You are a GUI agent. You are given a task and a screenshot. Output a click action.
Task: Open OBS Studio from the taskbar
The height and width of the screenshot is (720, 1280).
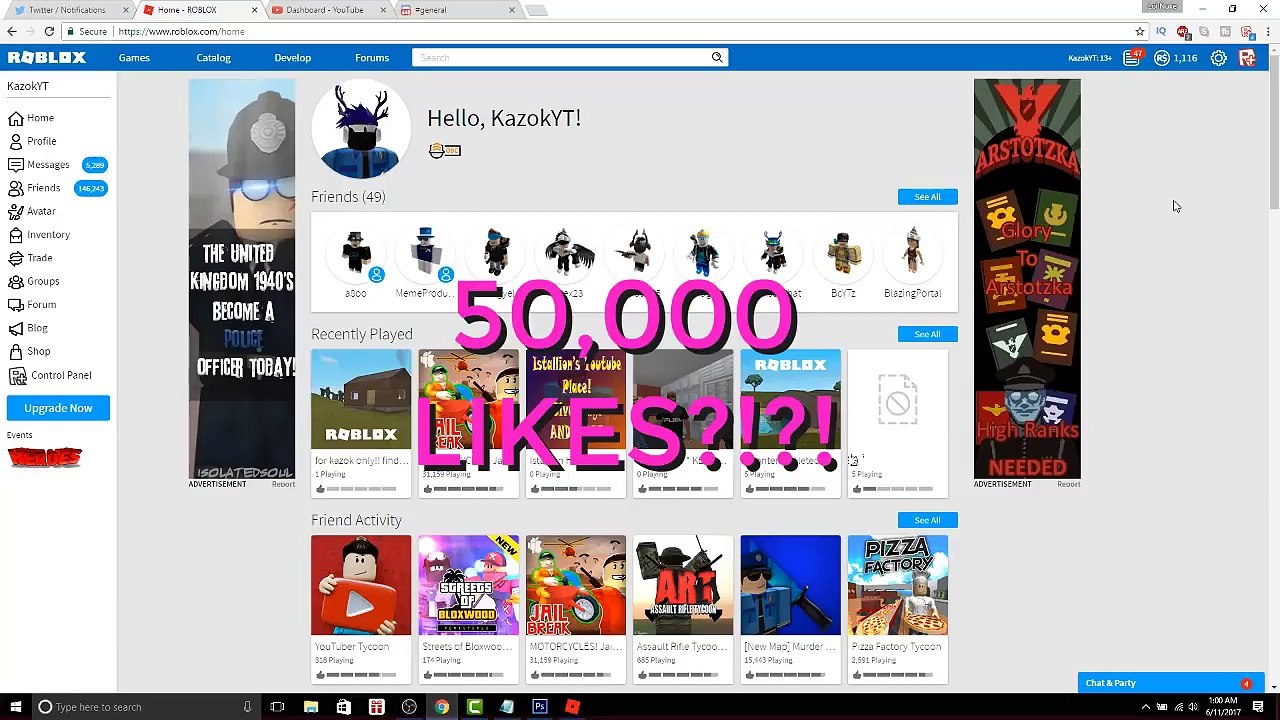(409, 707)
